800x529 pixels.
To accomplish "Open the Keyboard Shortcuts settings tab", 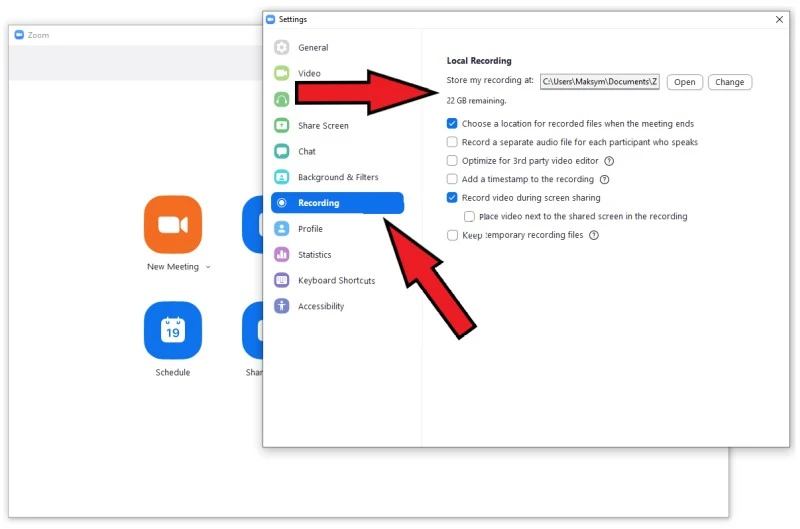I will [x=336, y=280].
